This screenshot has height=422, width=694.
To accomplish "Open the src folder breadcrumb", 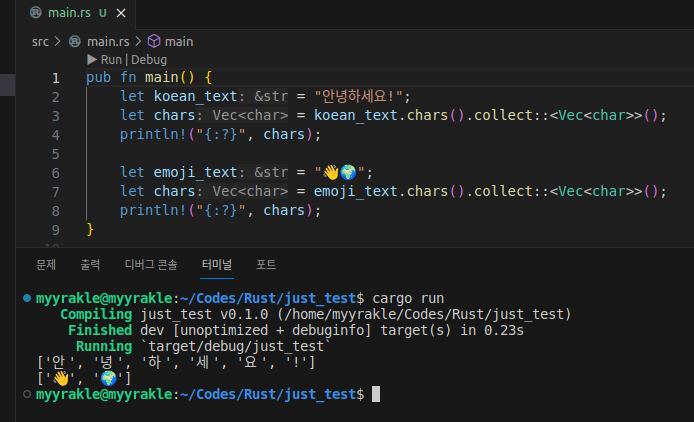I will click(x=40, y=41).
